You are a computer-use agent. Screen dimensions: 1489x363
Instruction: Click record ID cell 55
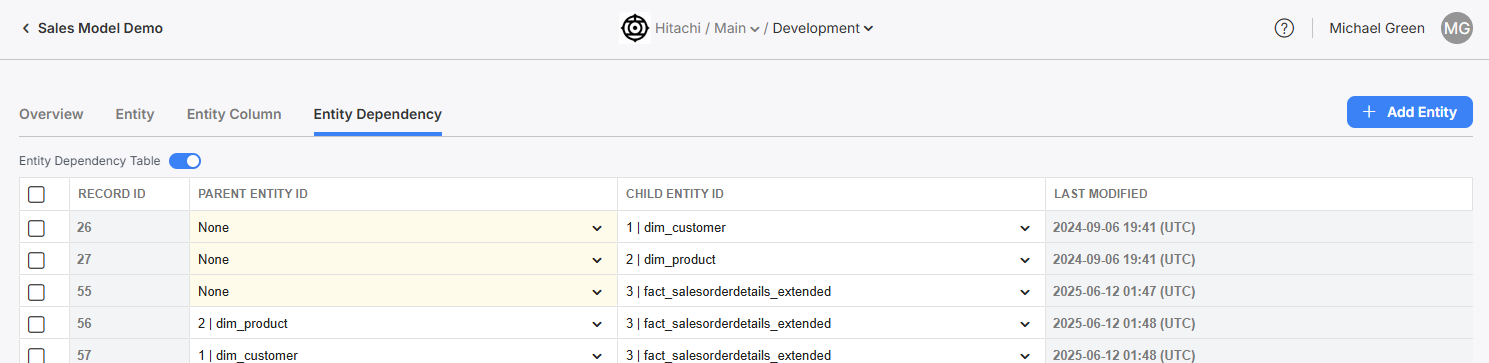pos(129,292)
